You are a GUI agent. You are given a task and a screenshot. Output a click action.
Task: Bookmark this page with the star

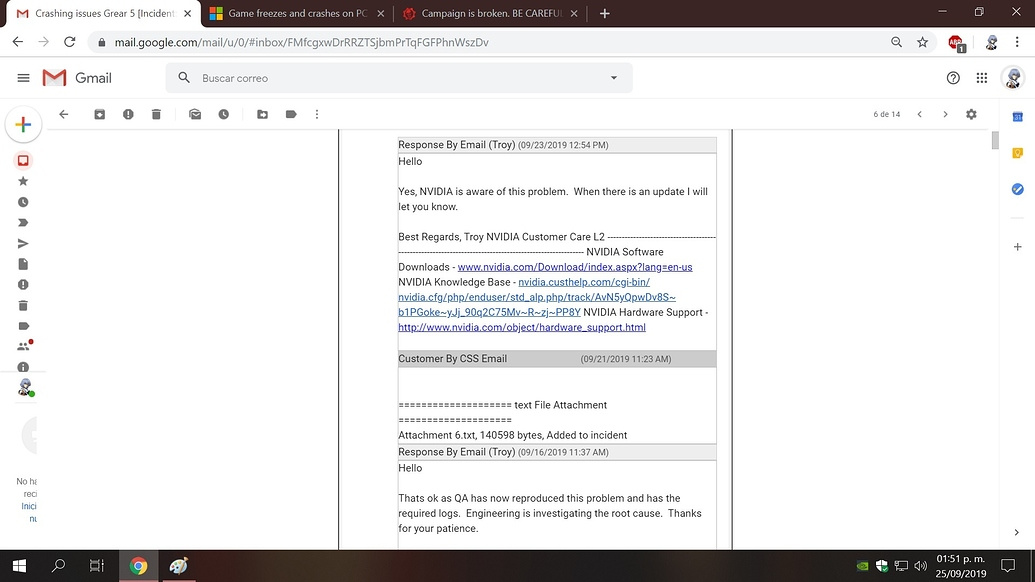(922, 42)
